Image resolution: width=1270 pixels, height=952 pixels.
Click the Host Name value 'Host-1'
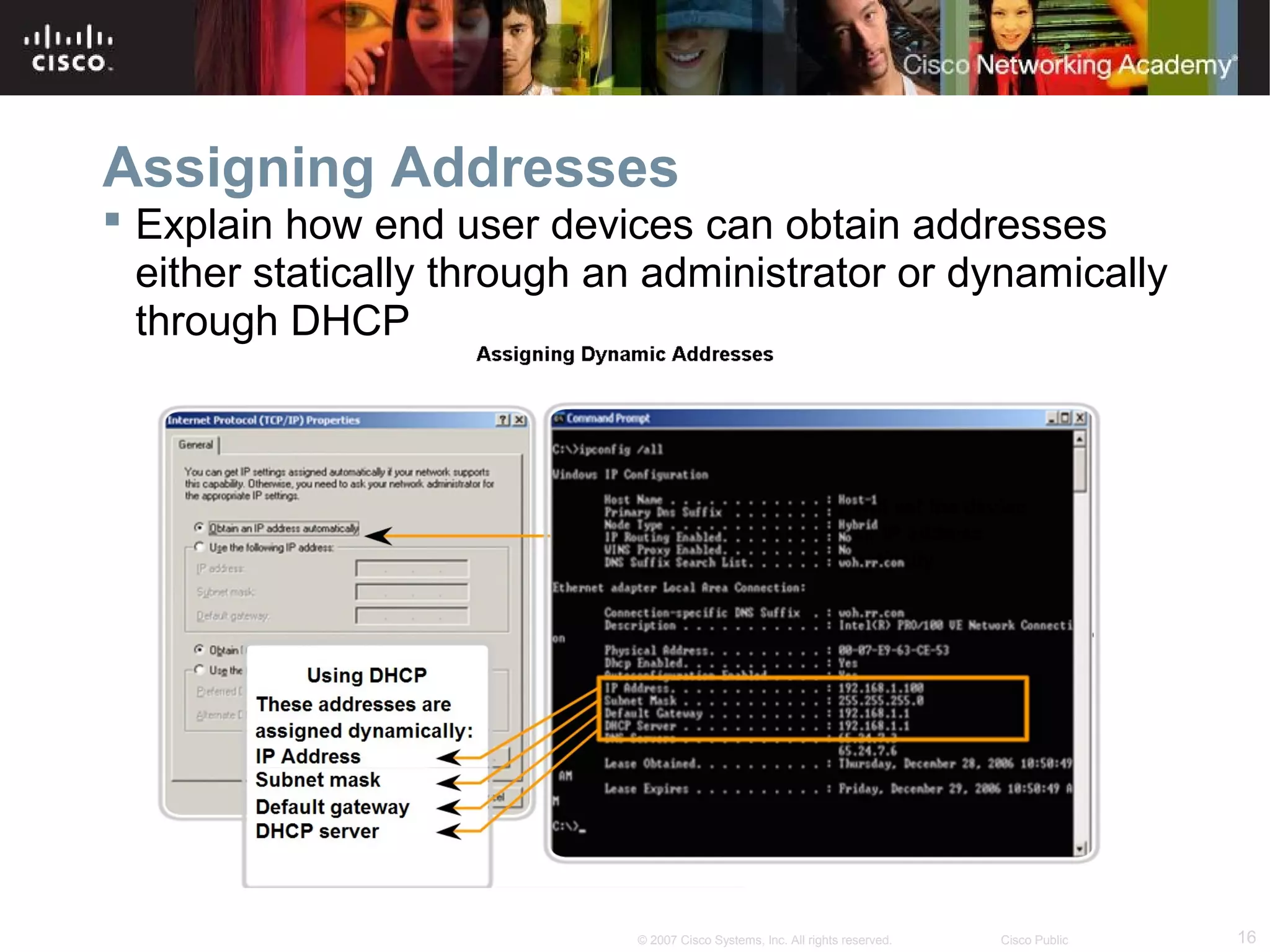858,500
